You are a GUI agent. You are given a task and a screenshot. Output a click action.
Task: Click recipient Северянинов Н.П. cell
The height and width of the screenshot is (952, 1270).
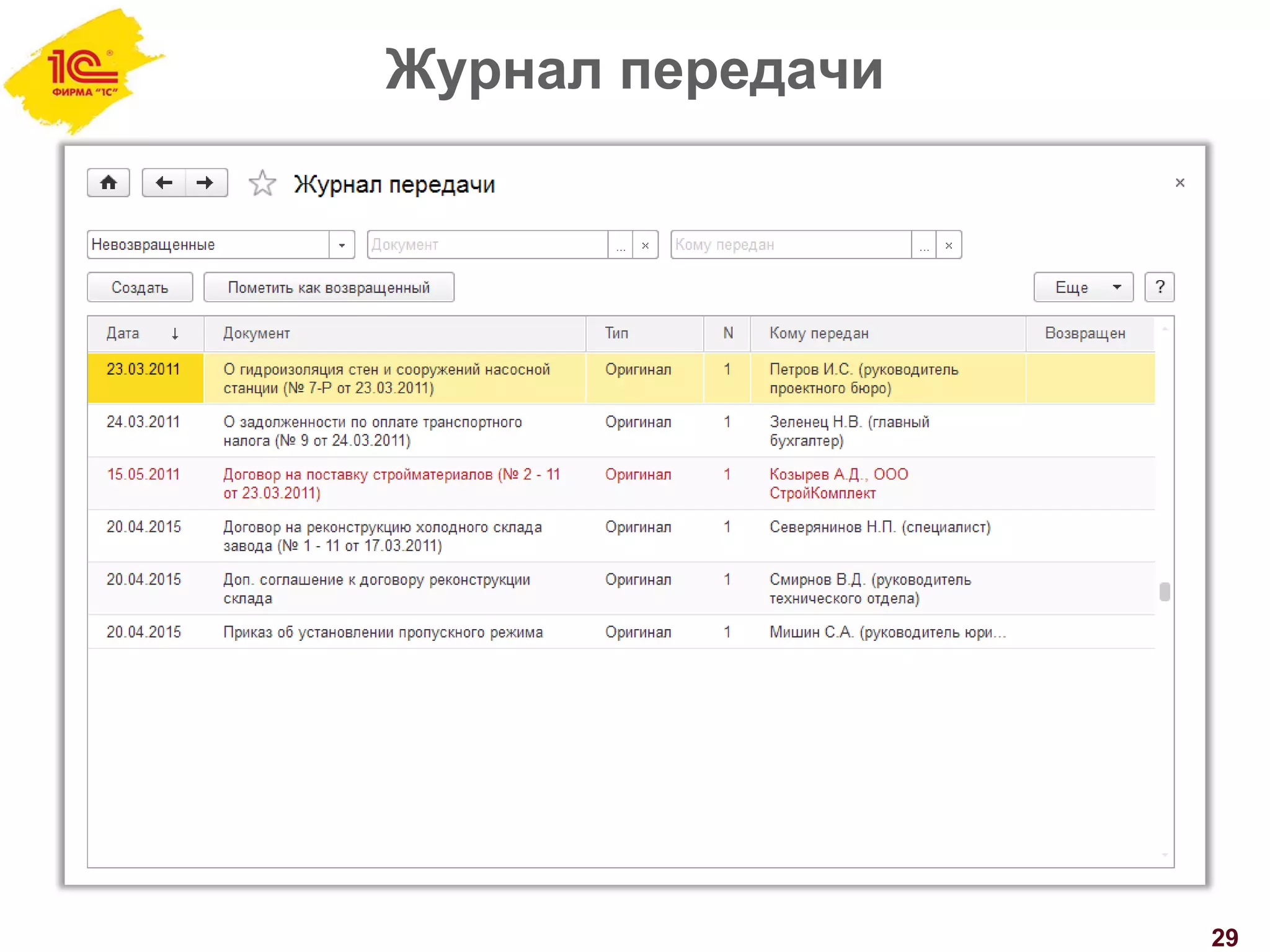click(x=888, y=536)
